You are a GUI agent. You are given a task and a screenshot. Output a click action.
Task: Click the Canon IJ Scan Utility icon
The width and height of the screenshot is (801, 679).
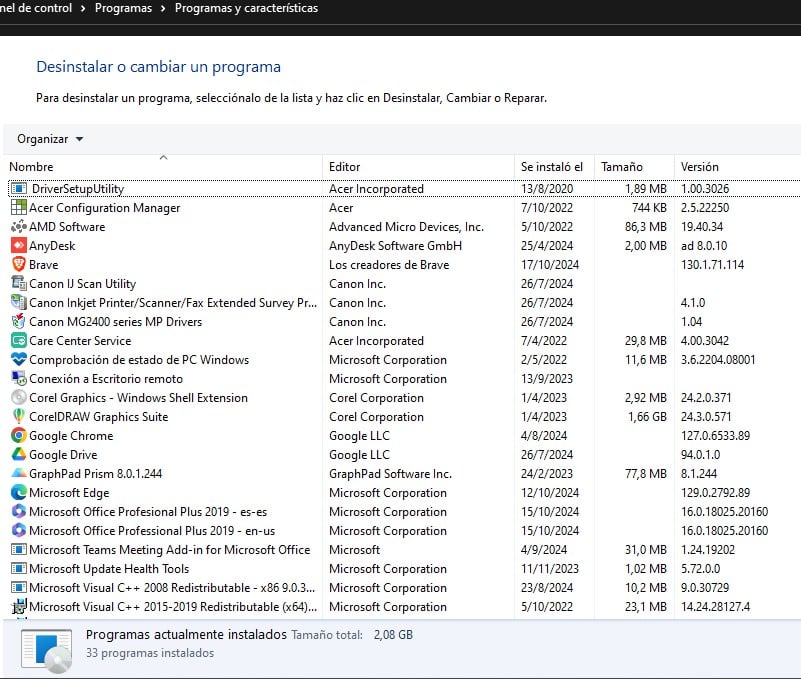pos(19,283)
